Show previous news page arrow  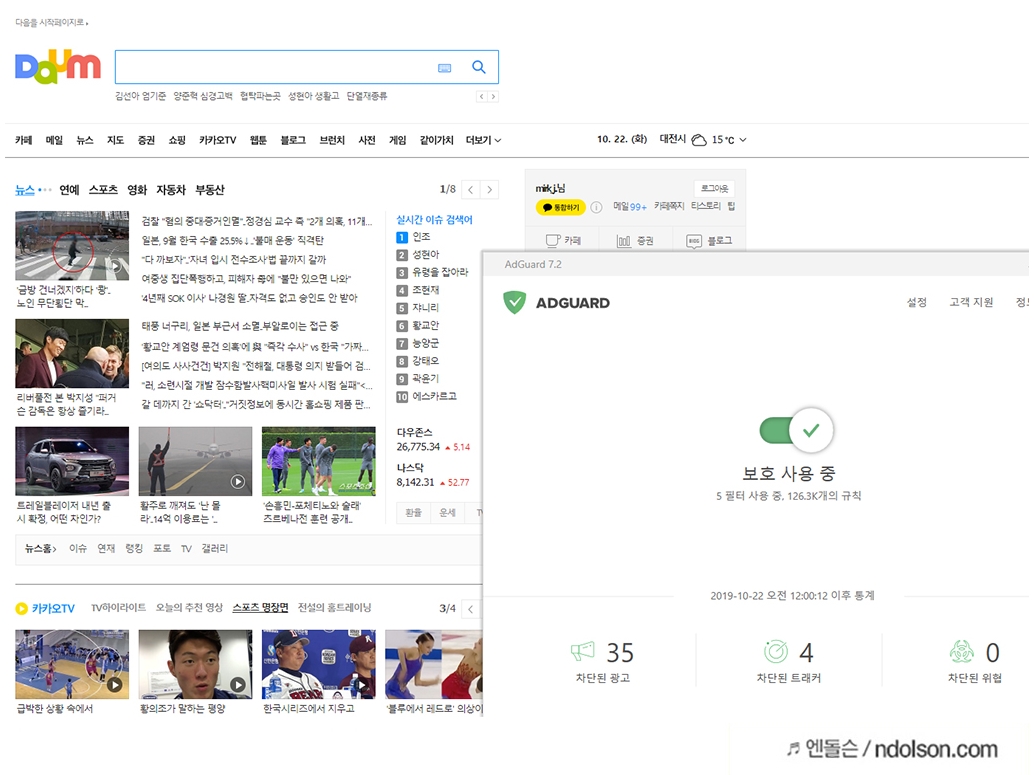(x=470, y=190)
